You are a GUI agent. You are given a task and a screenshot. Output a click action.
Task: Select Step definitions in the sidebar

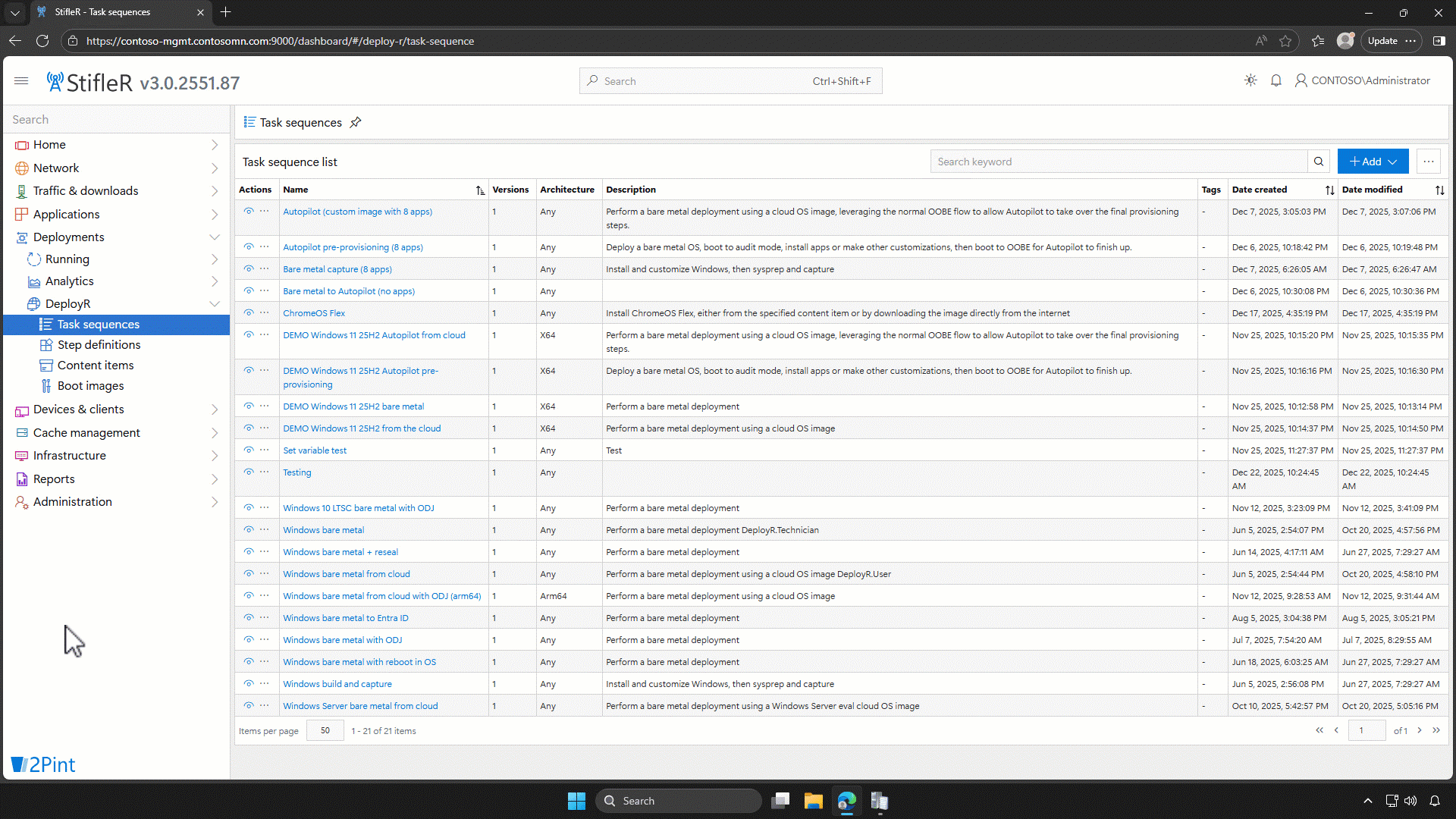click(x=99, y=345)
